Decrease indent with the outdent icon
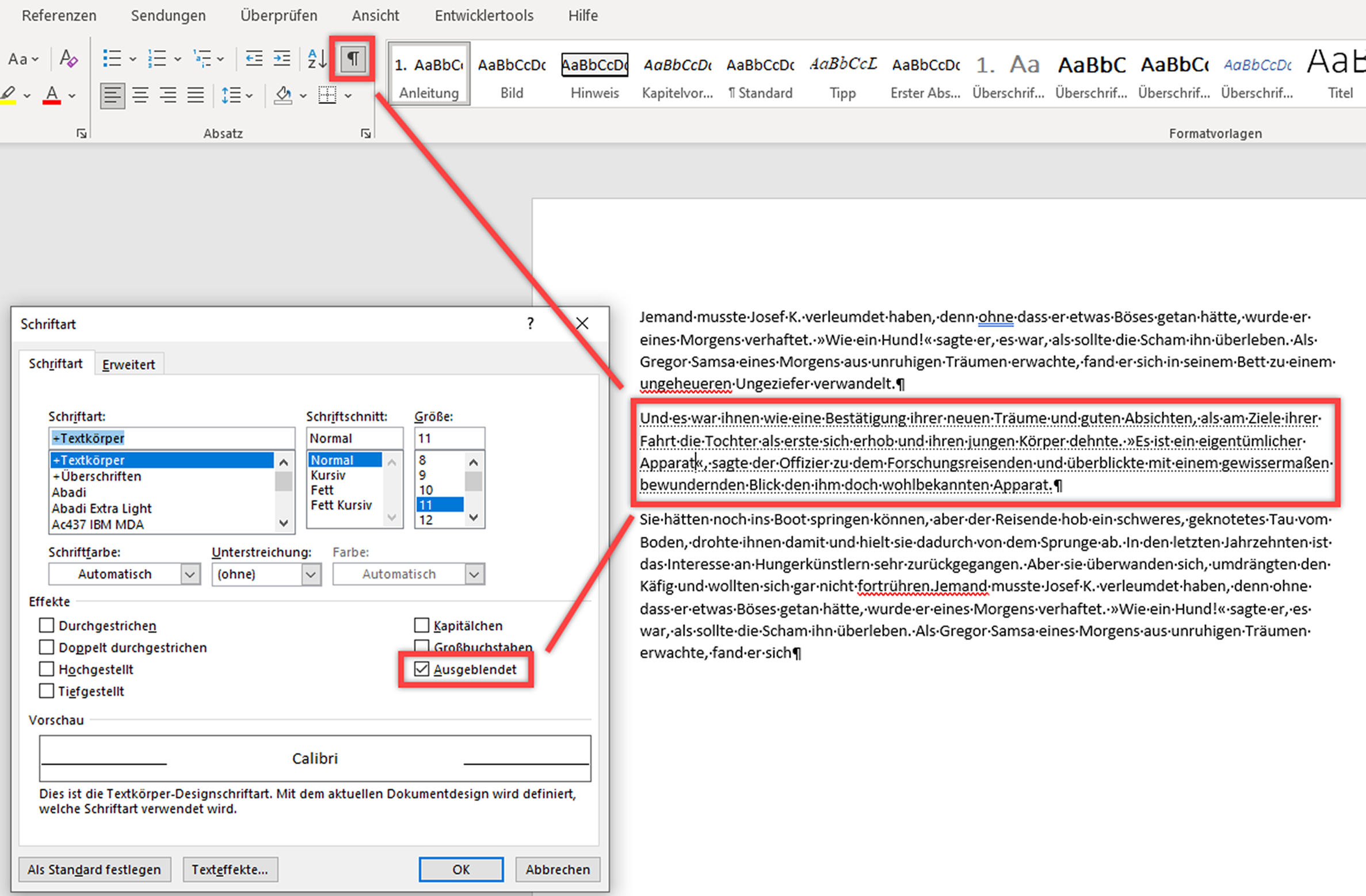The image size is (1366, 896). click(254, 58)
